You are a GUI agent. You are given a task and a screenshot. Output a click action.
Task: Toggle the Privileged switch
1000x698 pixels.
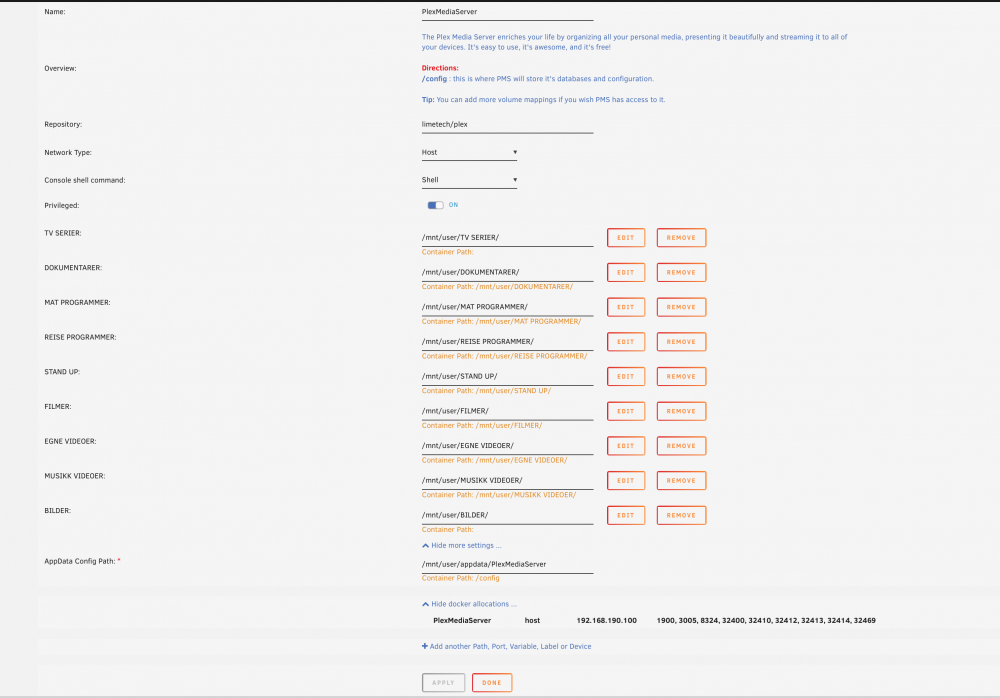click(436, 205)
